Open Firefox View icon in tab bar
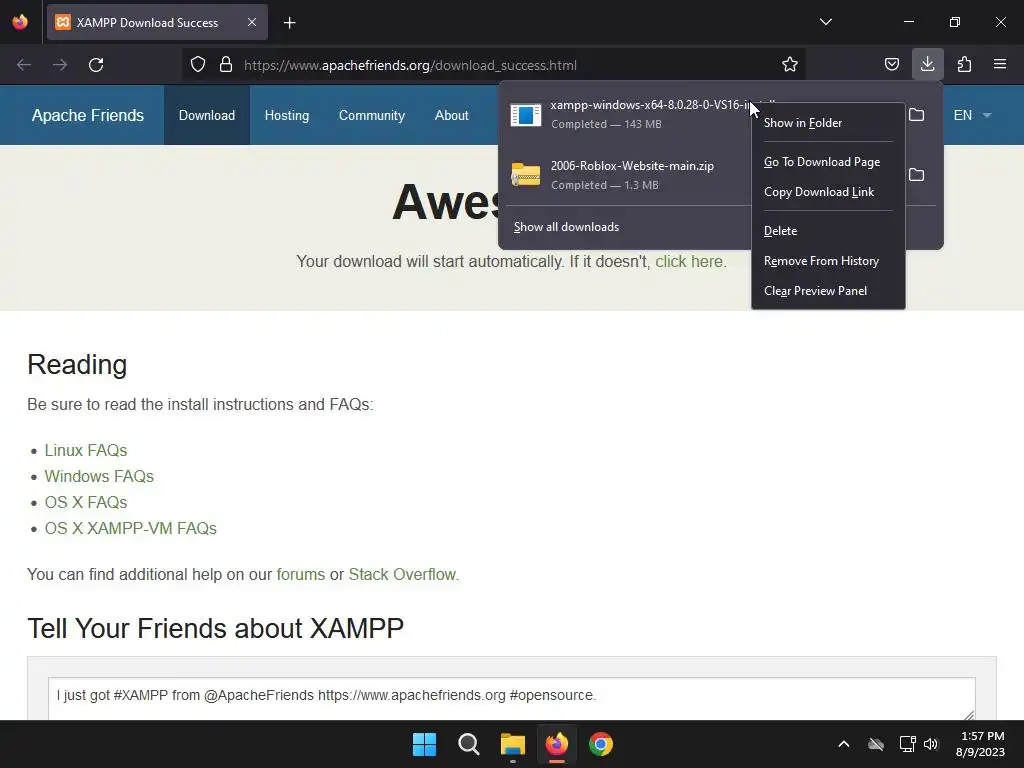 [x=20, y=22]
